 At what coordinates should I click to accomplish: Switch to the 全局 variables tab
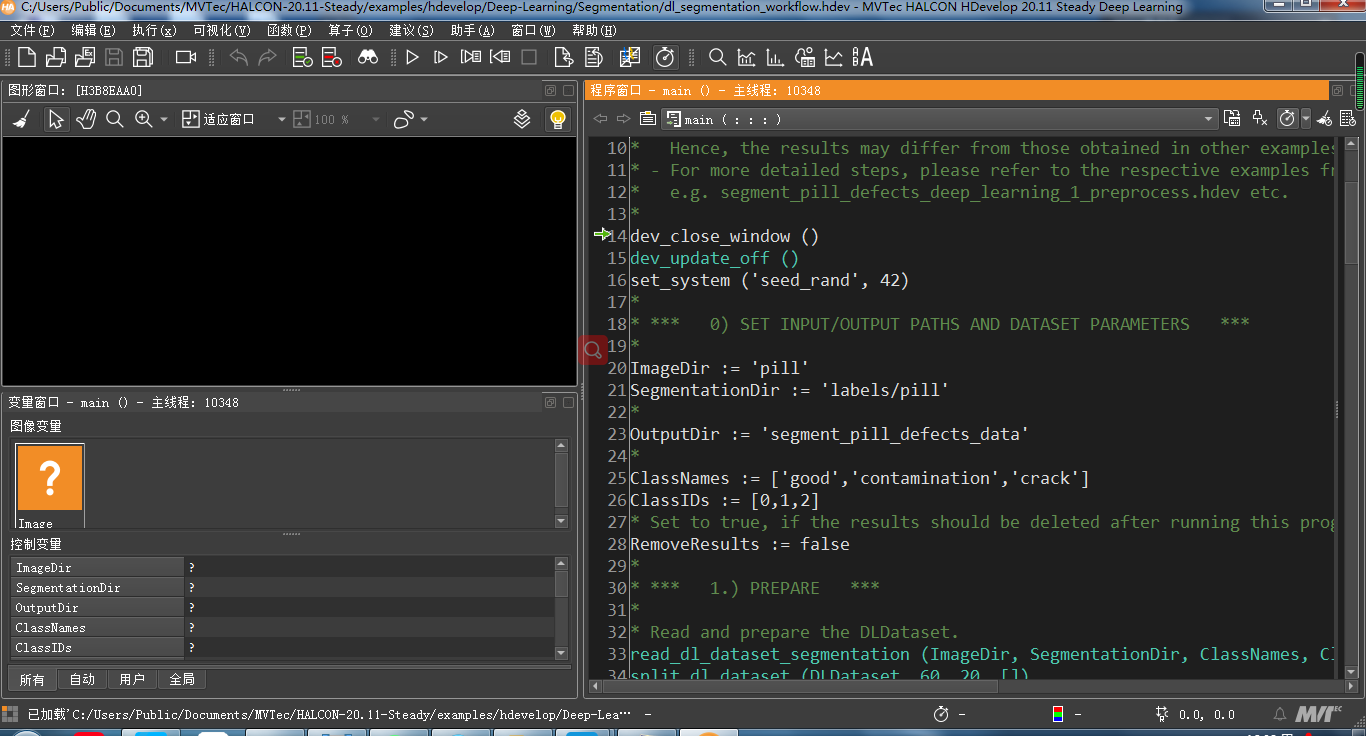(182, 680)
